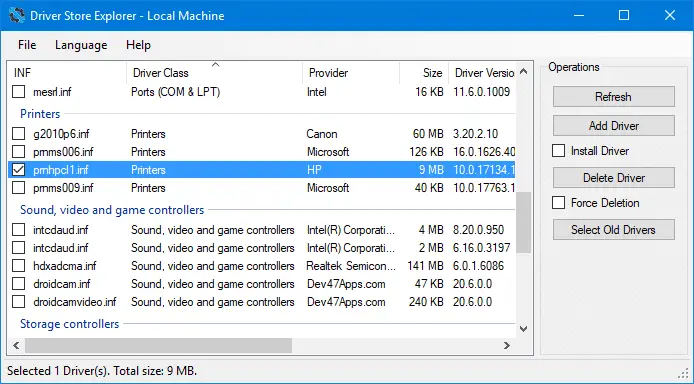Click the Driver Store Explorer app icon
The image size is (694, 384).
coord(16,16)
